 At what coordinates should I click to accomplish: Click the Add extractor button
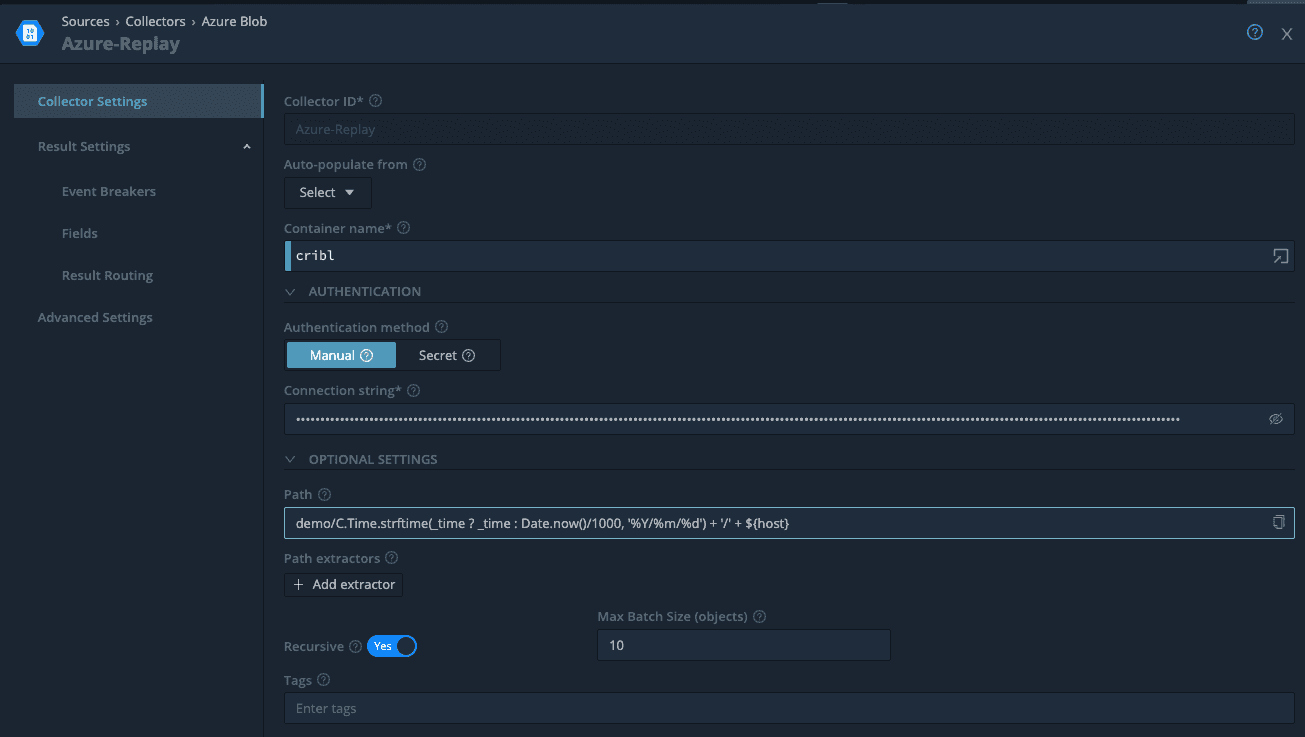pyautogui.click(x=343, y=584)
